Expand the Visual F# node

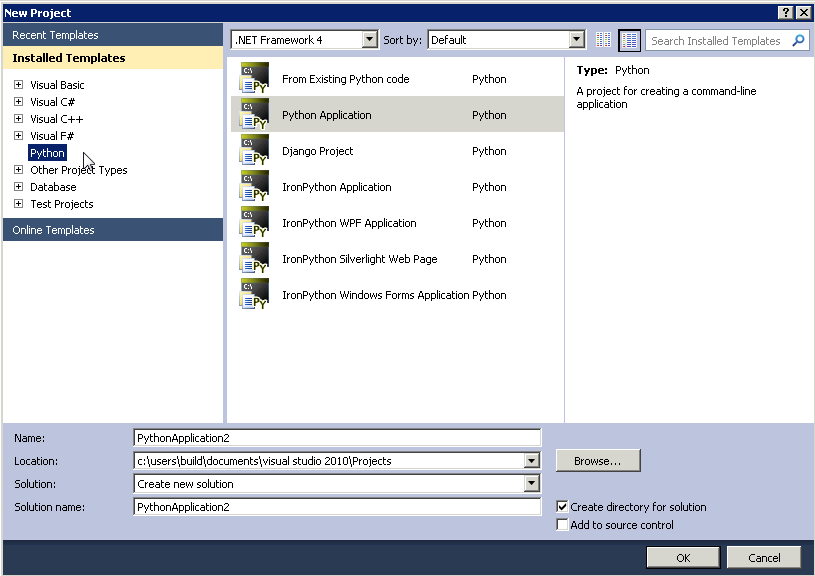(18, 136)
